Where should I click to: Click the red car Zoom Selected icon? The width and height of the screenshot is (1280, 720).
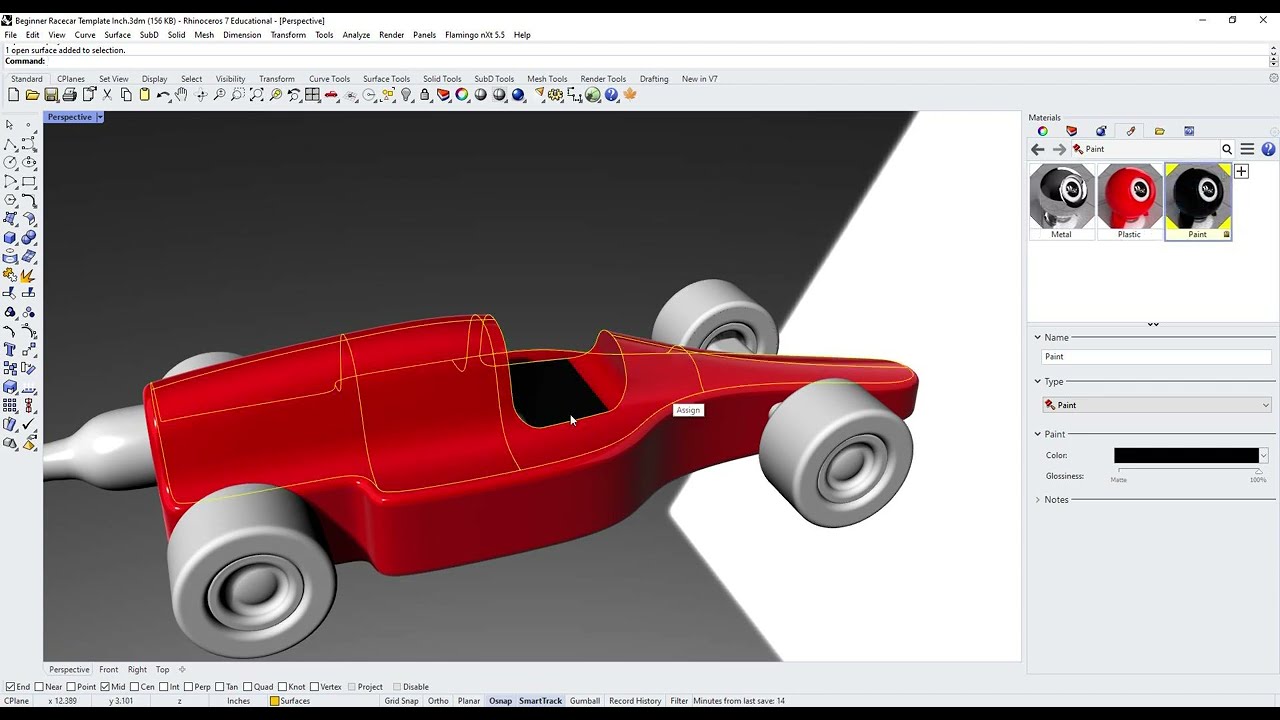331,95
